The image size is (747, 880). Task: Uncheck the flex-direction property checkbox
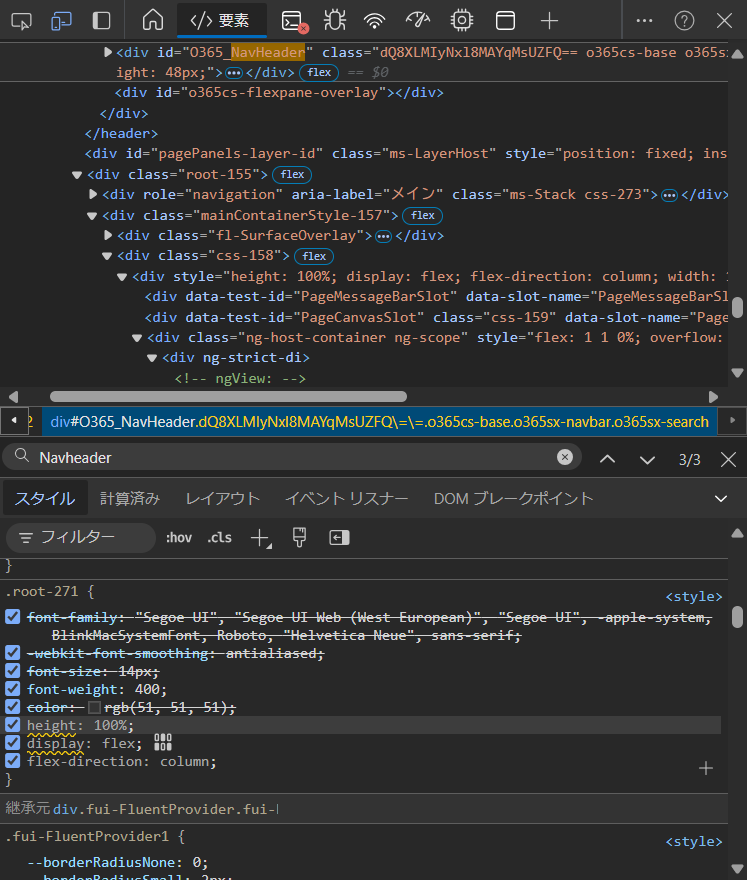[x=13, y=761]
